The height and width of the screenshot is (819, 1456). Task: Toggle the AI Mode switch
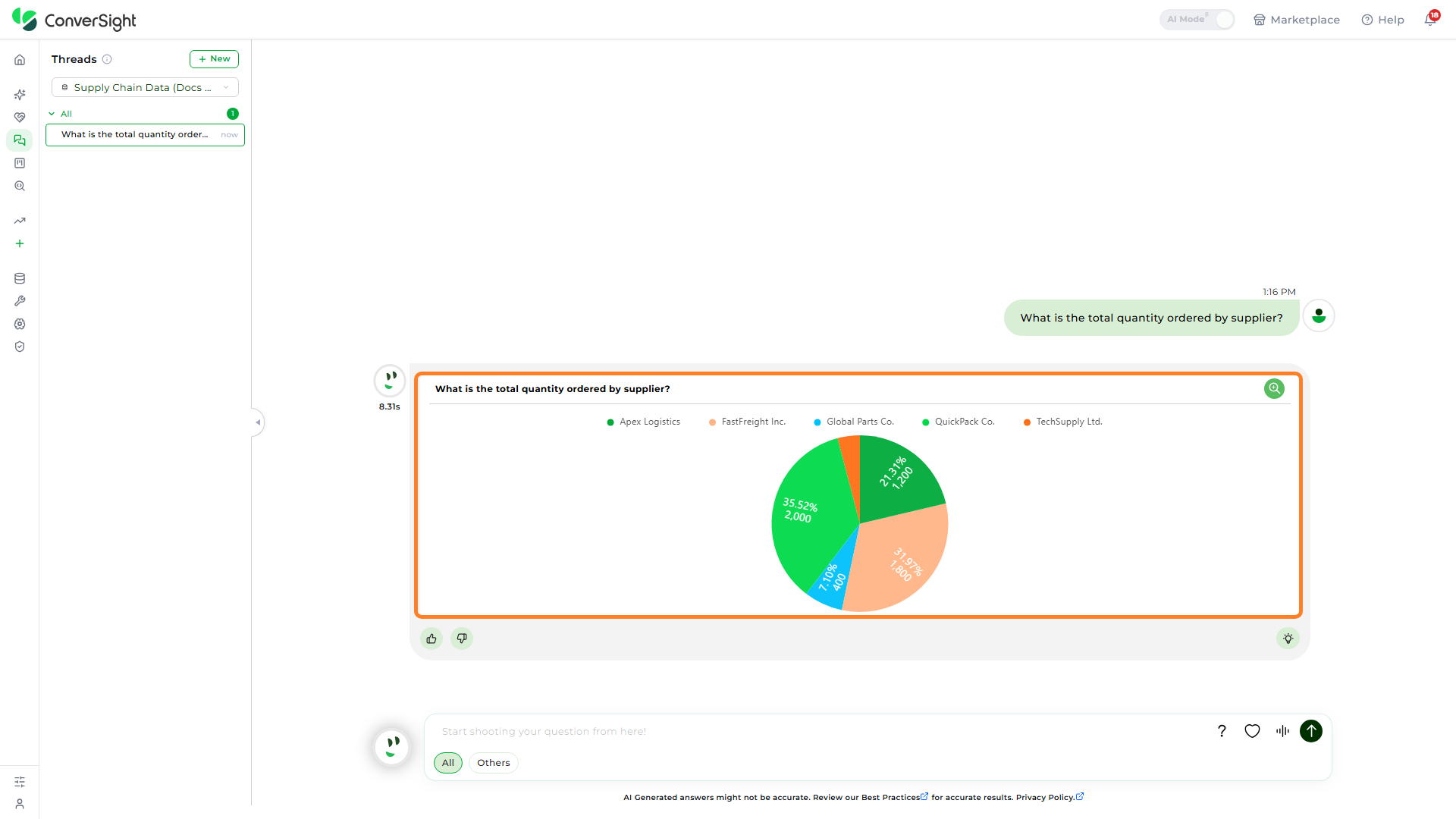[x=1197, y=20]
